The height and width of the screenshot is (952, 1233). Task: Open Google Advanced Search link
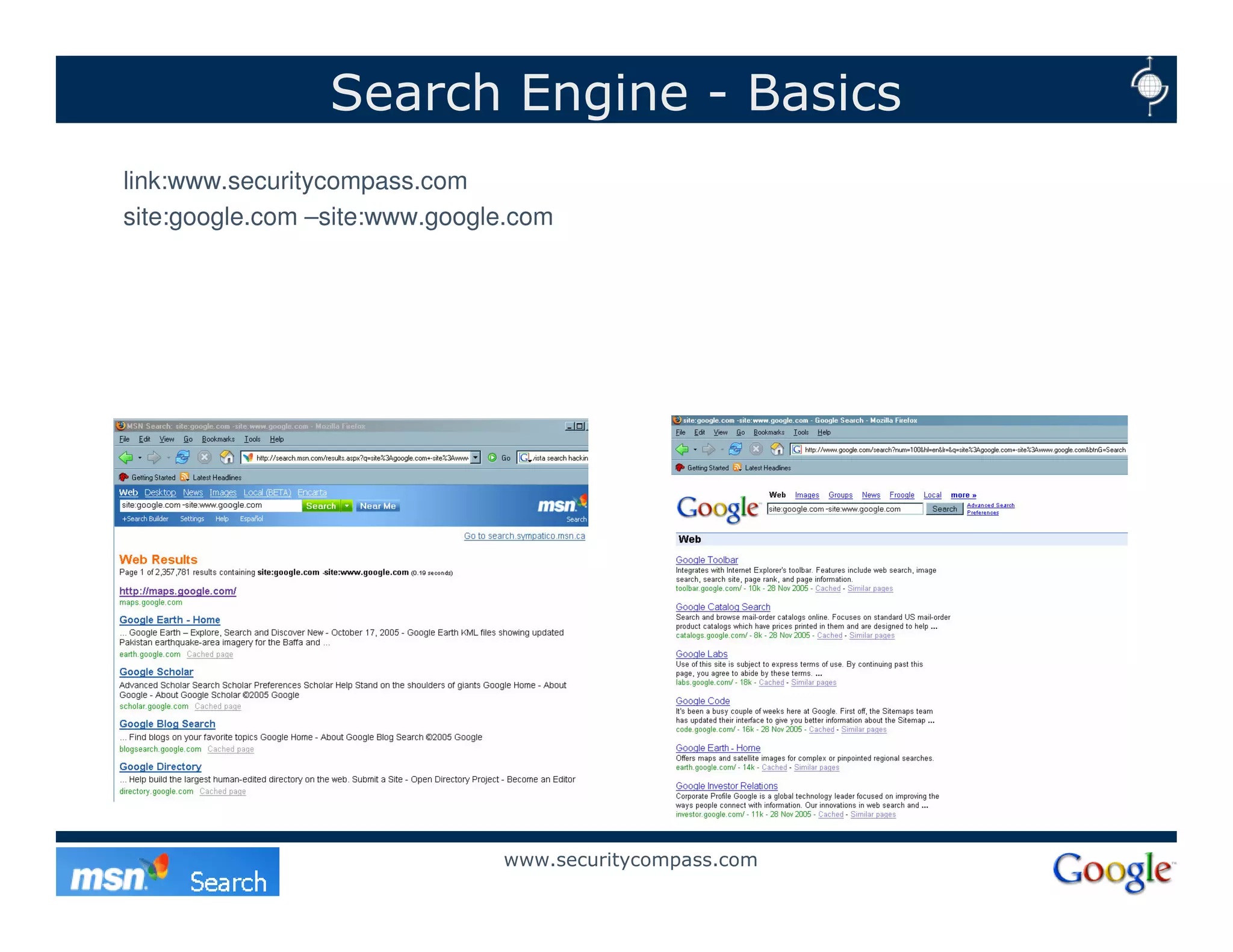click(x=990, y=505)
